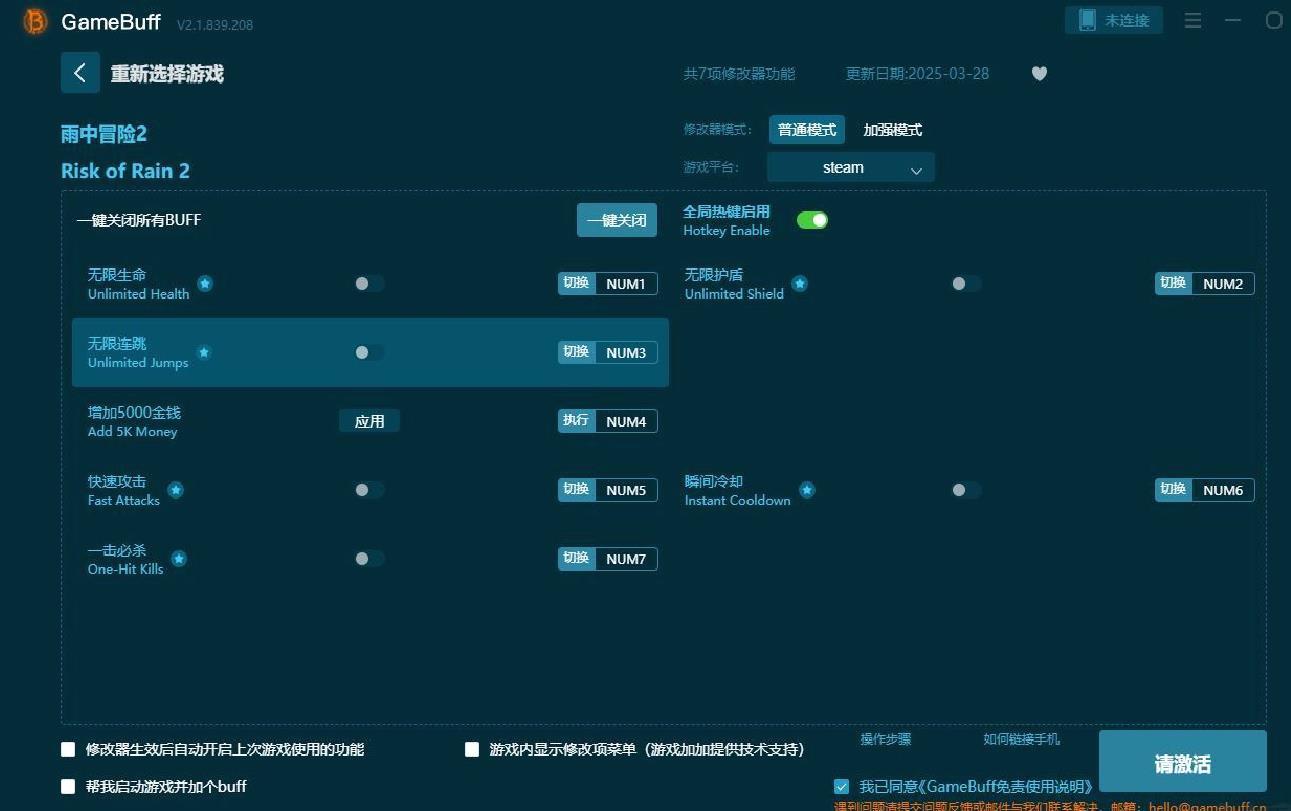Click the GameBuff logo icon
The width and height of the screenshot is (1291, 811).
click(x=35, y=21)
